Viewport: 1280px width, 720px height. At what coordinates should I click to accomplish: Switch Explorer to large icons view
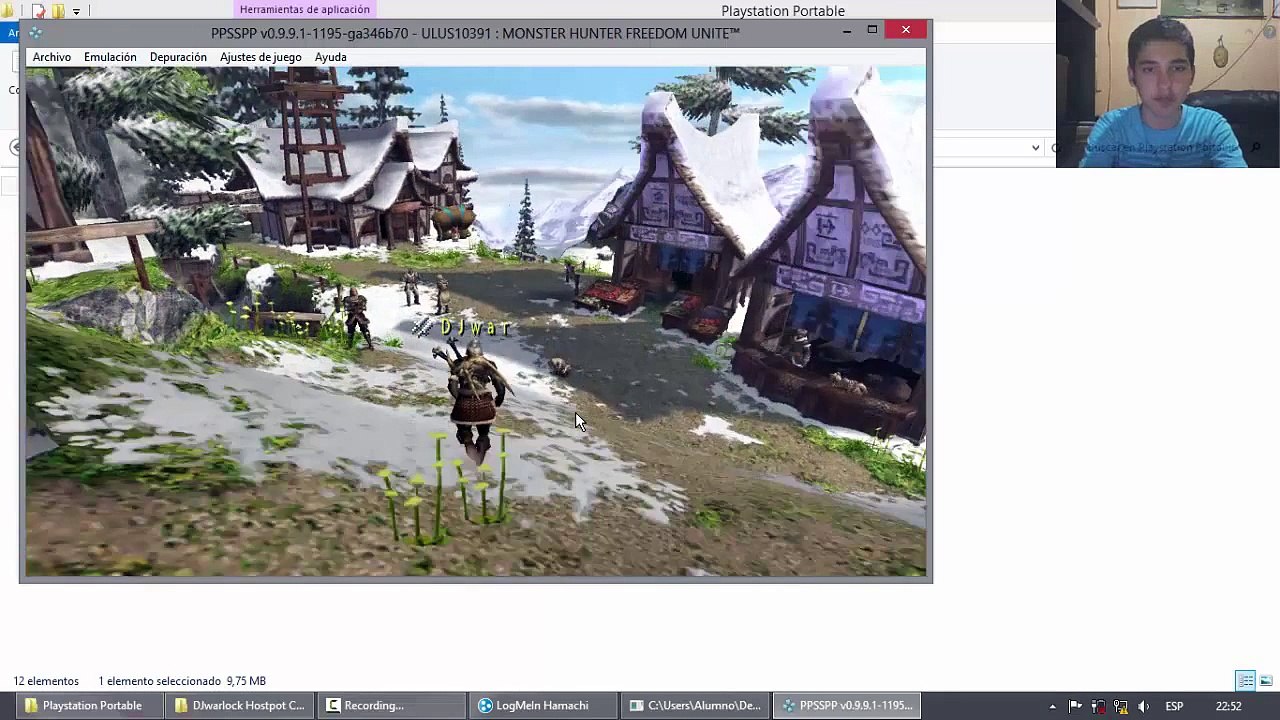(1266, 681)
